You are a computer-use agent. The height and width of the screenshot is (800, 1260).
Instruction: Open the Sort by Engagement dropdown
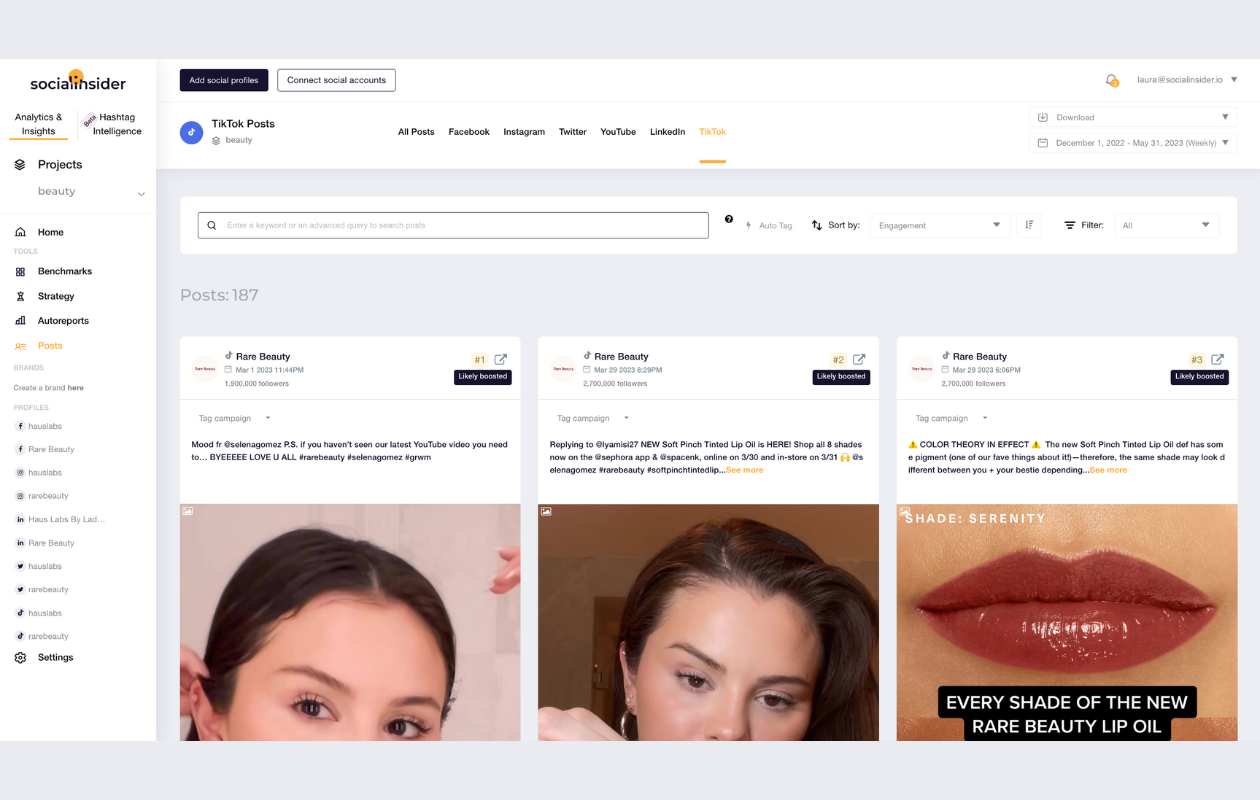[x=940, y=225]
